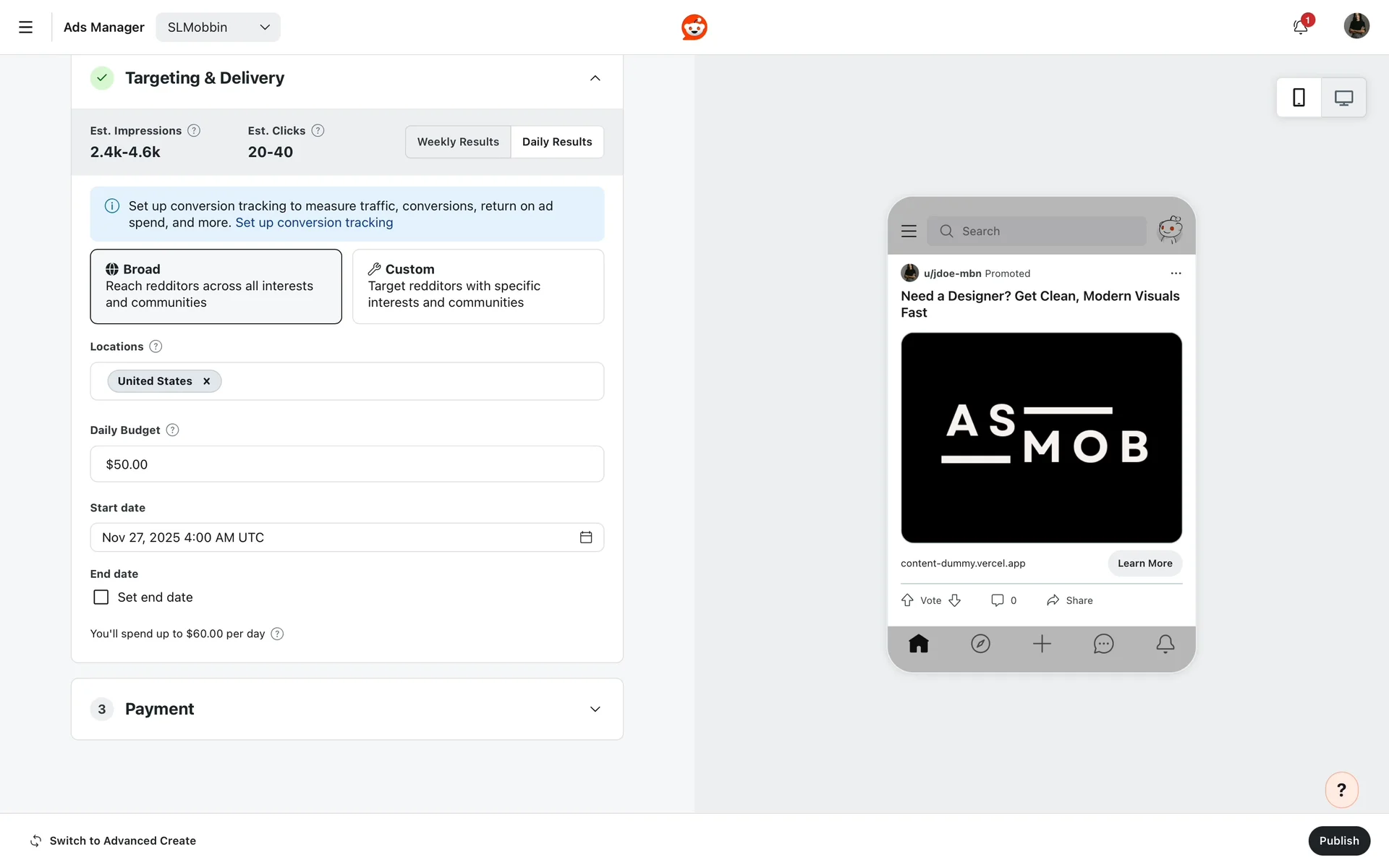Switch the ad preview to mobile view
Screen dimensions: 1389x868
pos(1299,98)
